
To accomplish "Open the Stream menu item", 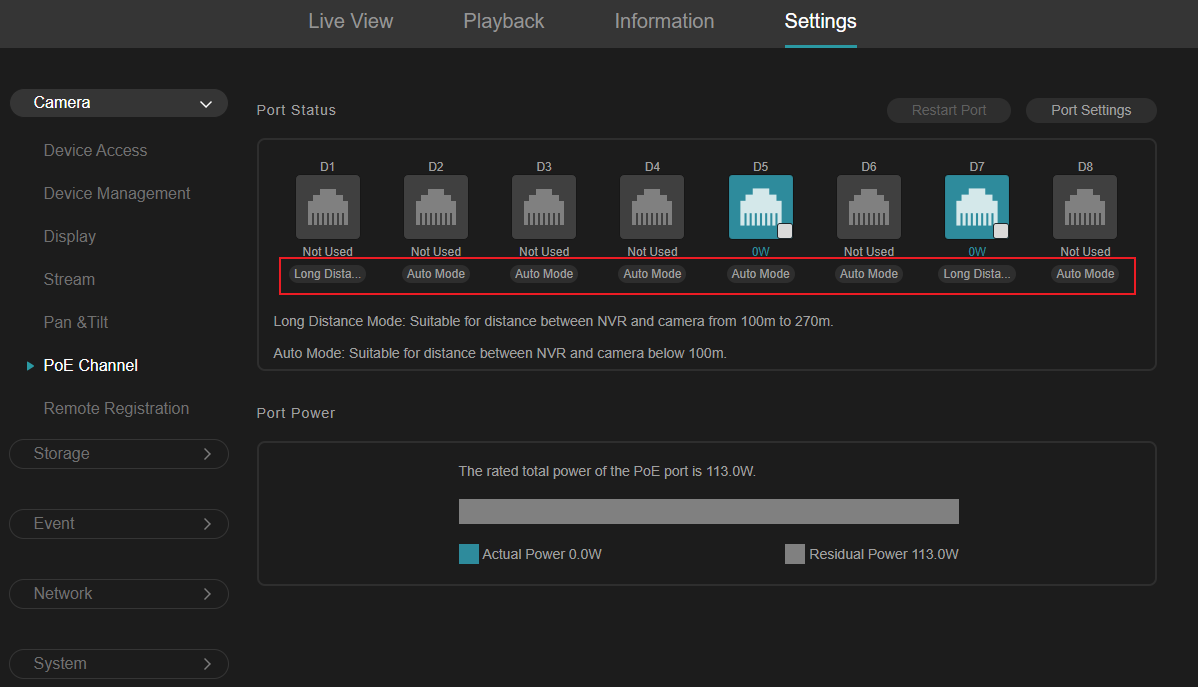I will pos(69,280).
